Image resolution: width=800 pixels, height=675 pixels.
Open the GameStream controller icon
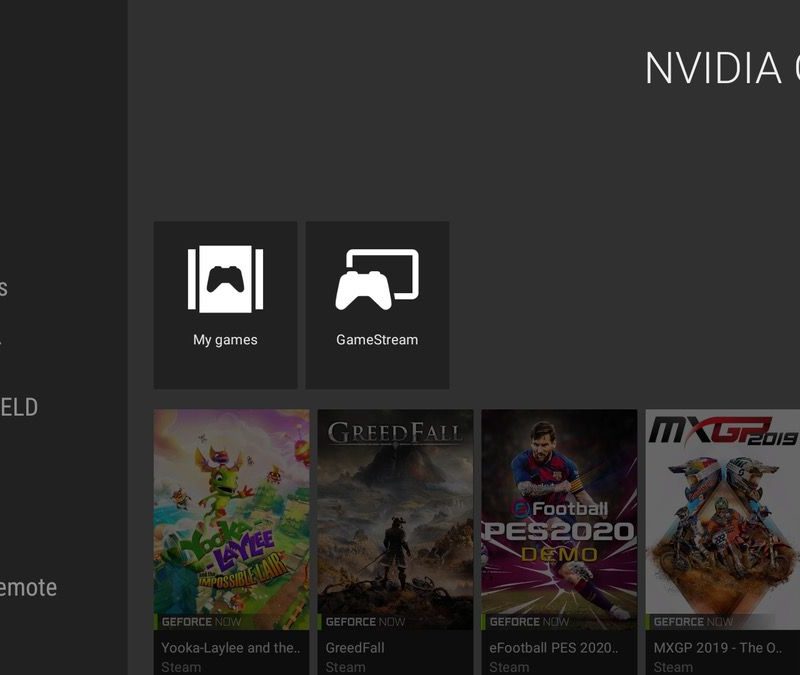(x=377, y=279)
